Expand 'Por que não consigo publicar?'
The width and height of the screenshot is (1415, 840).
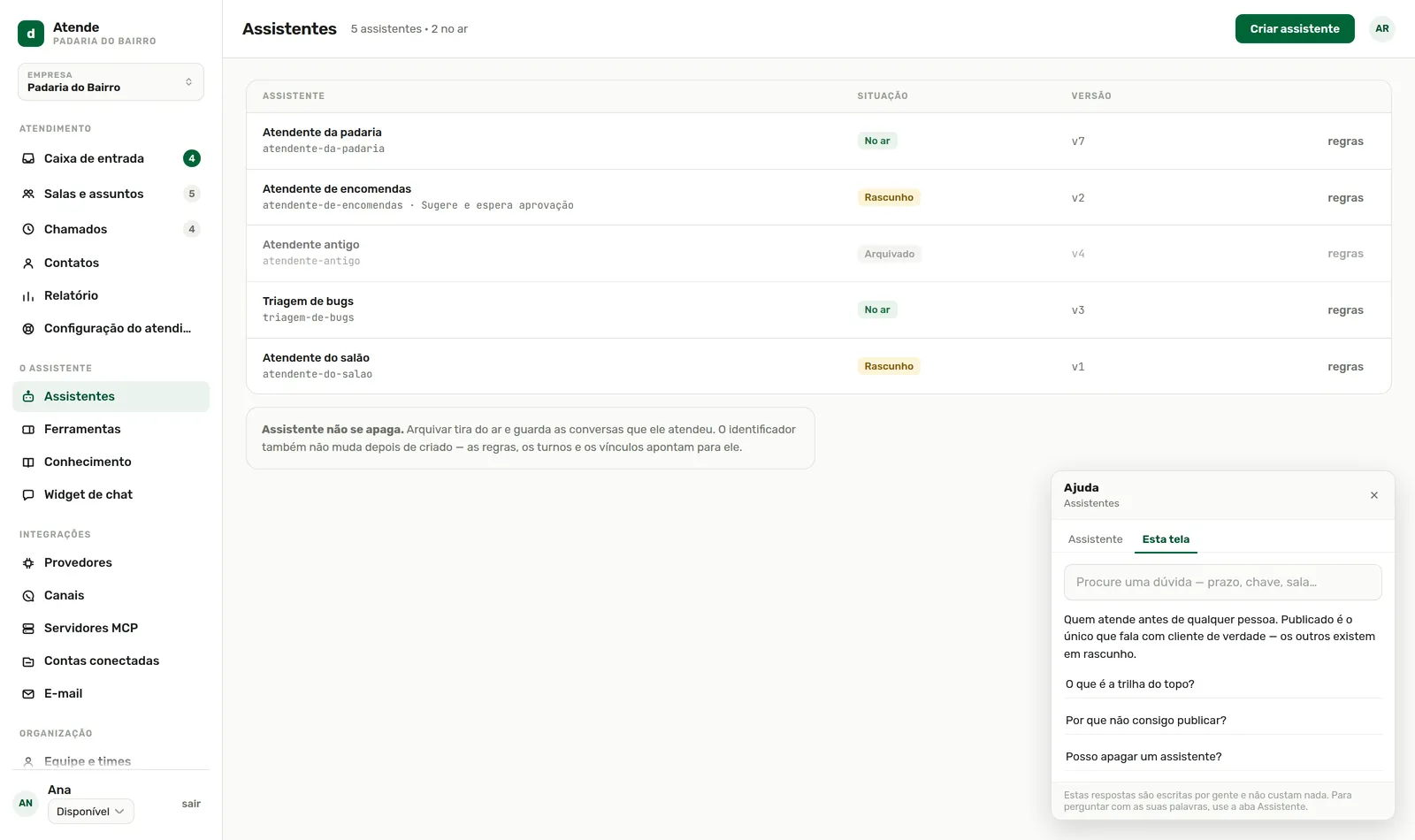(x=1223, y=721)
